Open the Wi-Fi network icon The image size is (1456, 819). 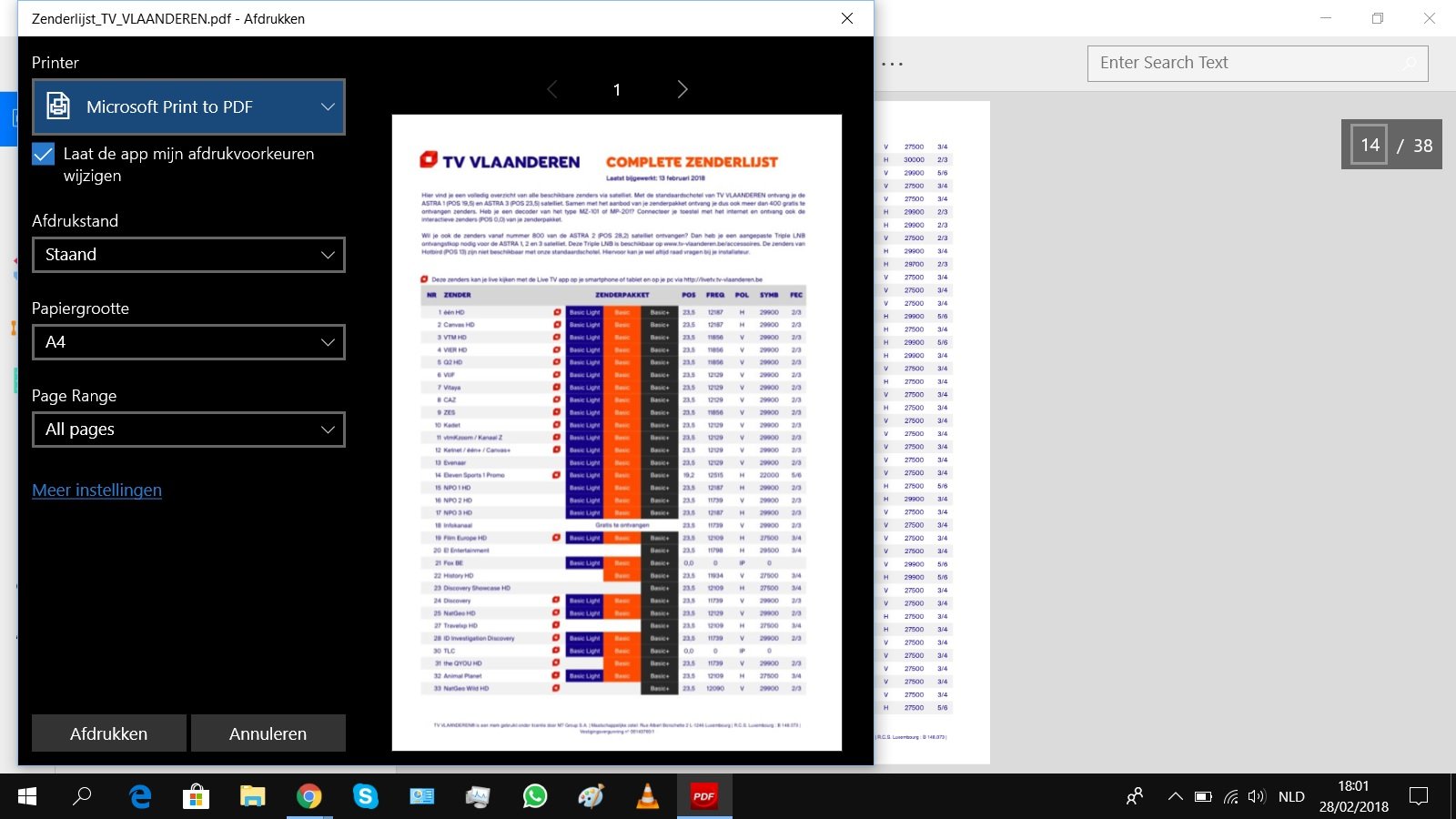point(1231,797)
